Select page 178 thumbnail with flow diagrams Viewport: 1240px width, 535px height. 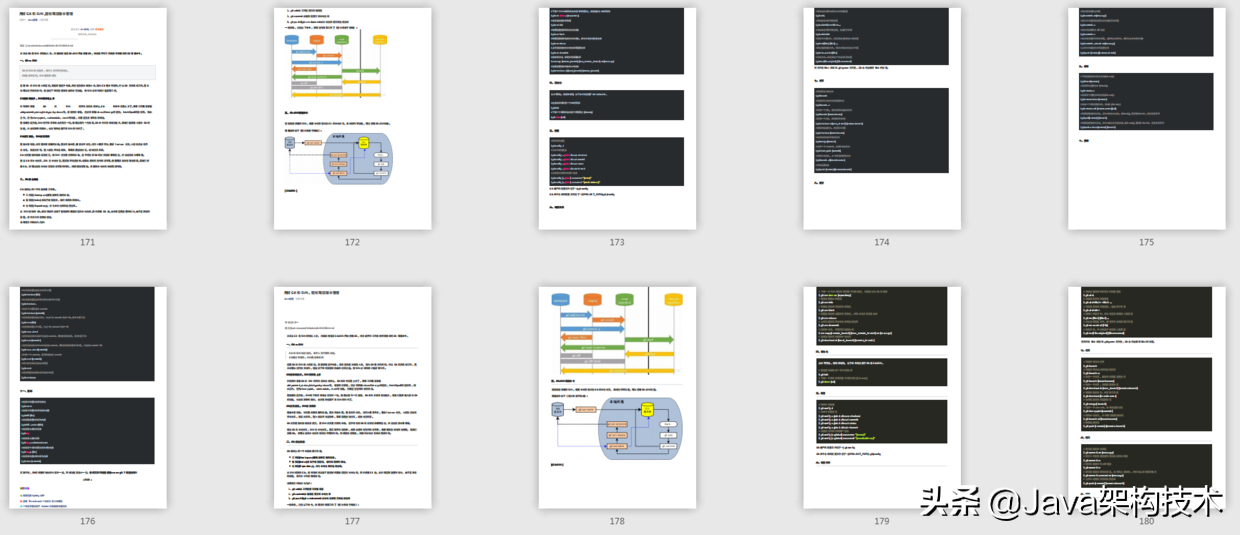(x=617, y=397)
